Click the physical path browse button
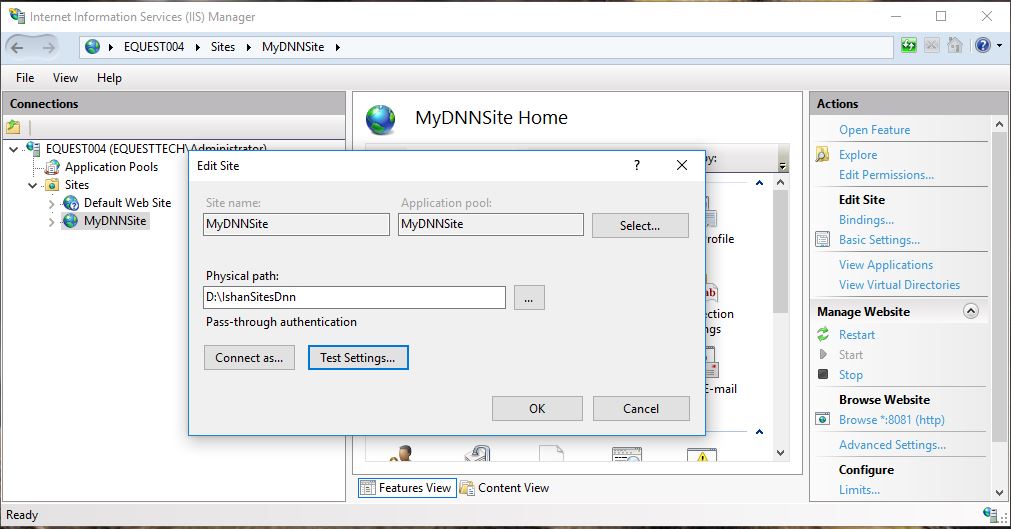Screen dimensions: 1011x529 tap(529, 297)
